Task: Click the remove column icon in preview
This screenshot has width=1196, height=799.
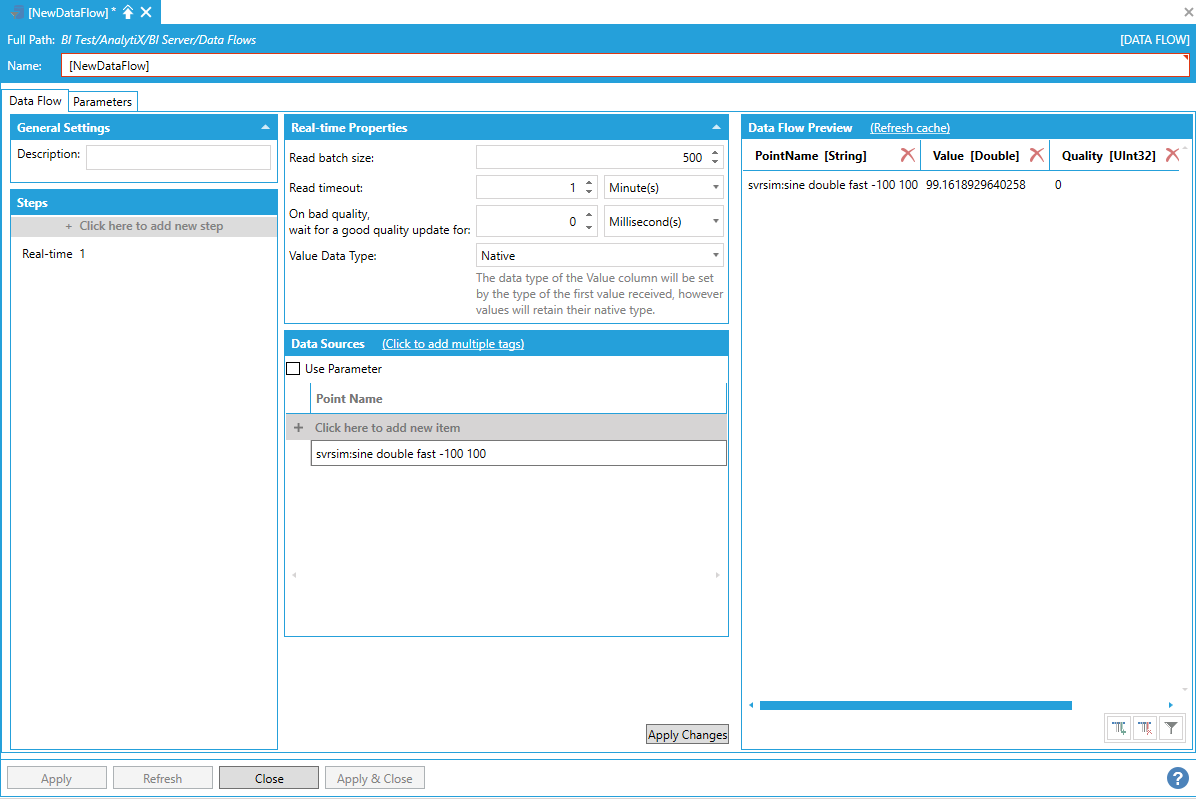Action: [1145, 729]
